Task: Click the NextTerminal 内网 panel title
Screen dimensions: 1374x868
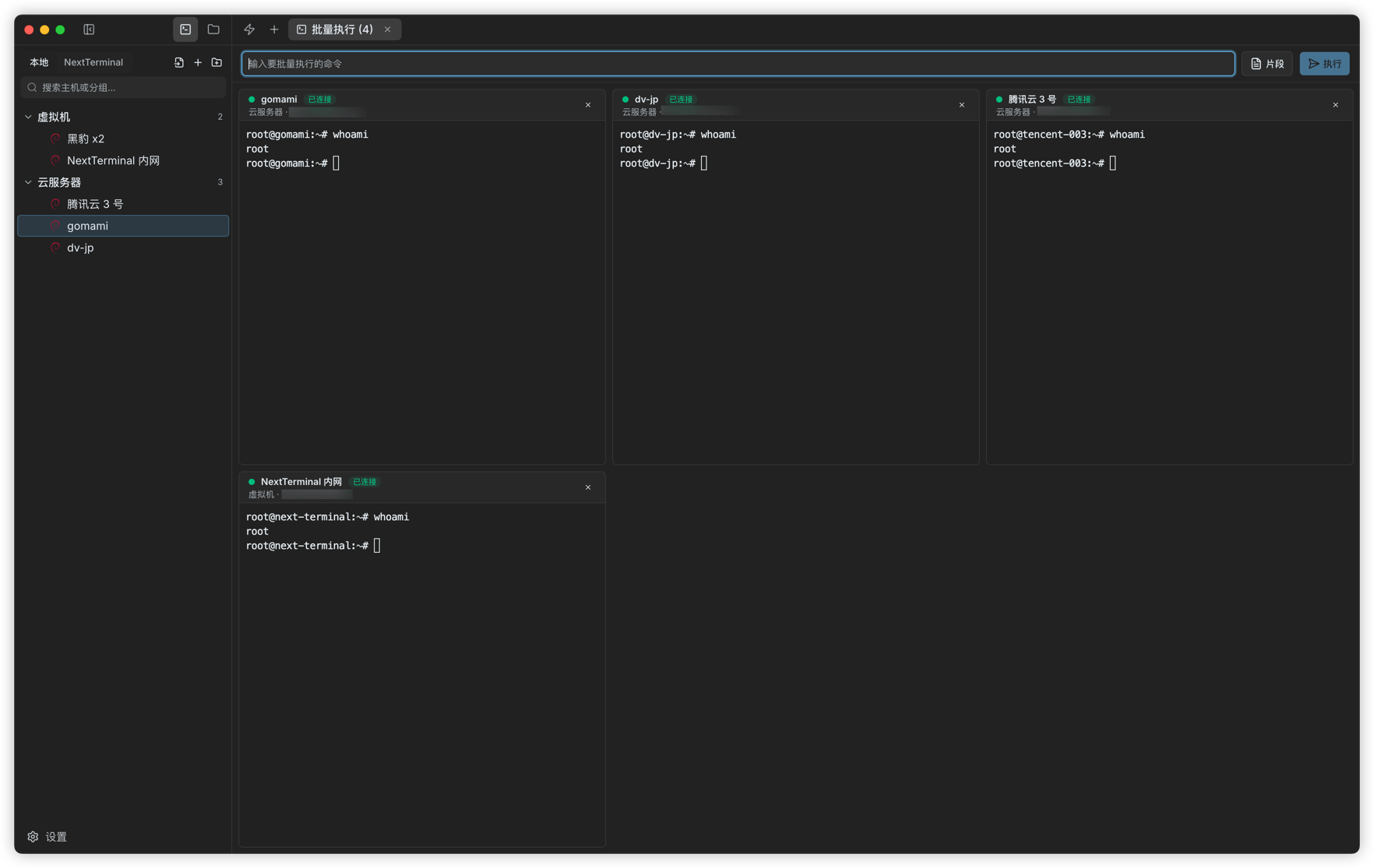Action: point(301,482)
